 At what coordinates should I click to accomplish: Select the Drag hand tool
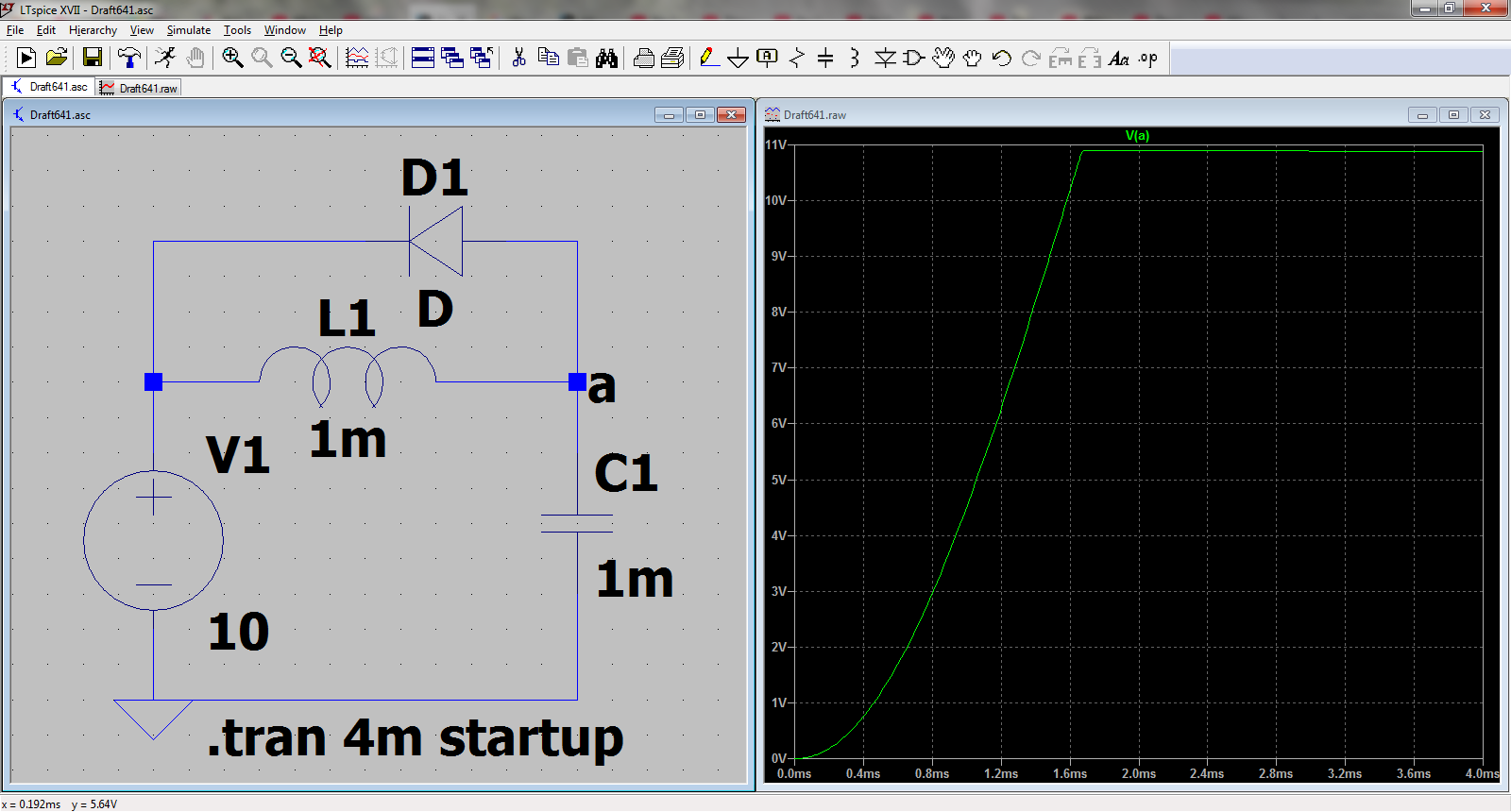972,58
